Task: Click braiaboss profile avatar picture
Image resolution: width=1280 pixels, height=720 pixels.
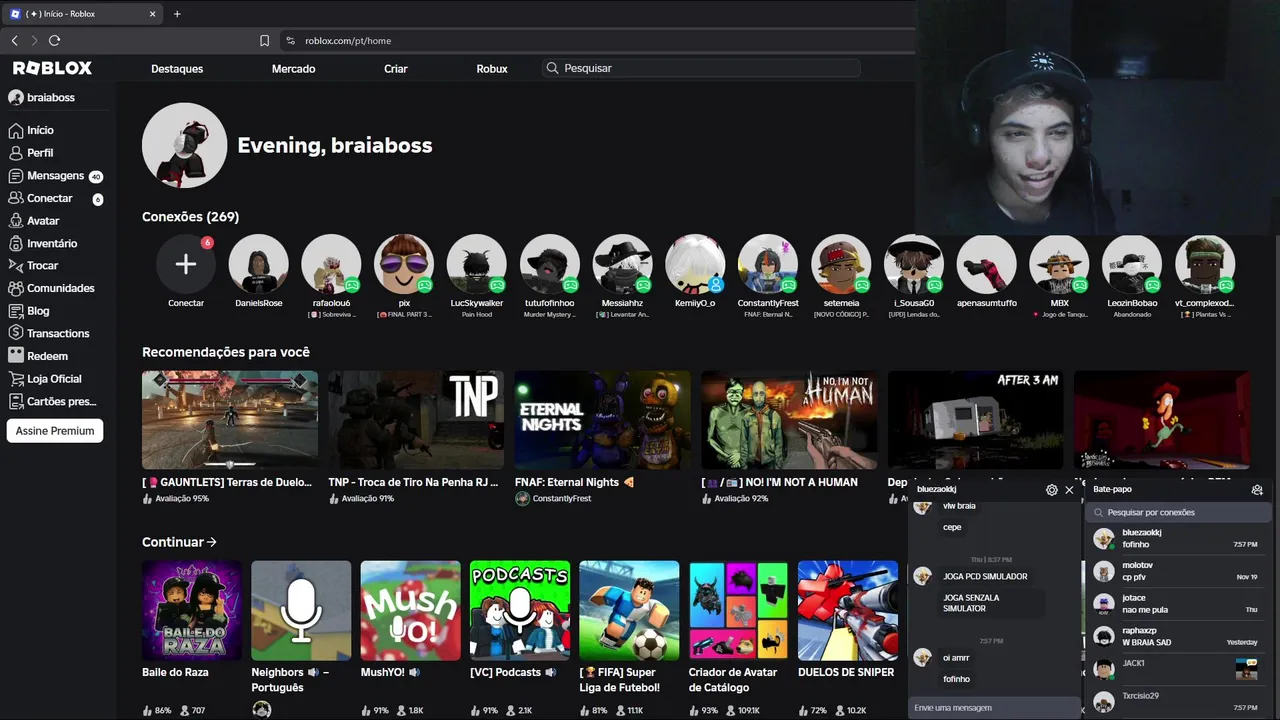Action: click(185, 145)
